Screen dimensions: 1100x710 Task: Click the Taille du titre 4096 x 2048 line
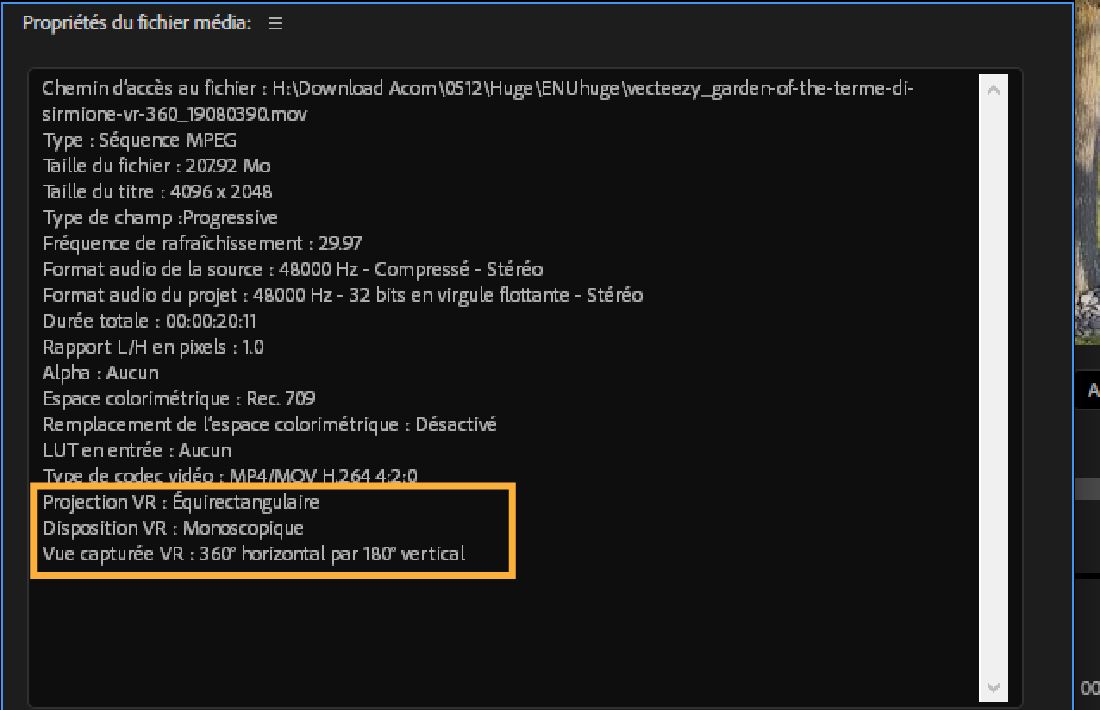pos(157,192)
